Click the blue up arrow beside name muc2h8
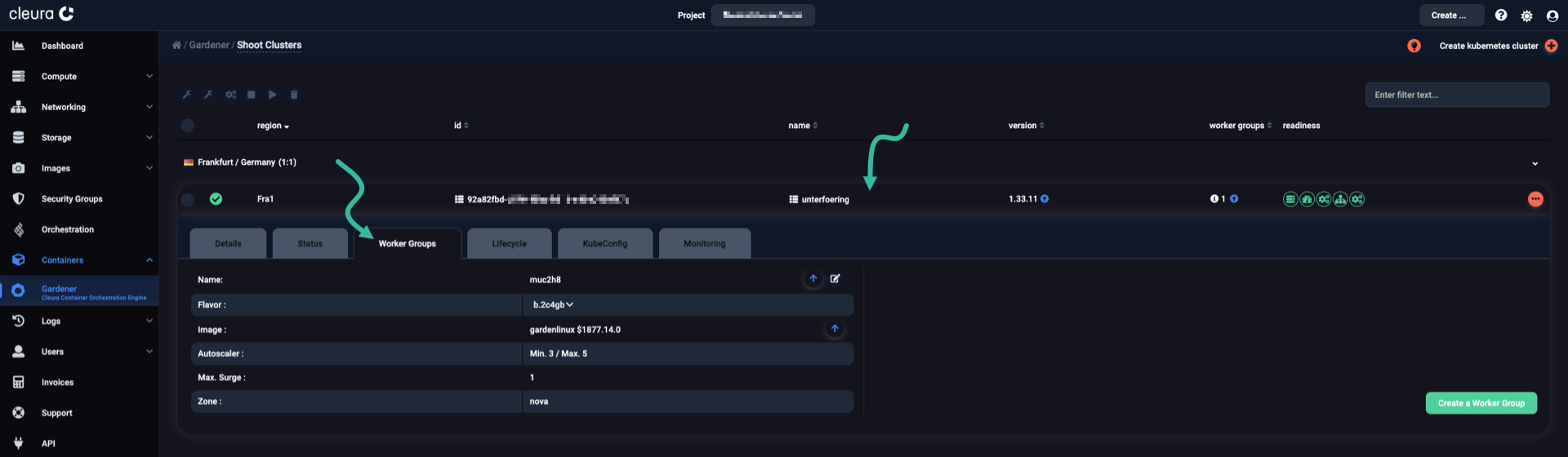This screenshot has width=1568, height=457. (813, 279)
